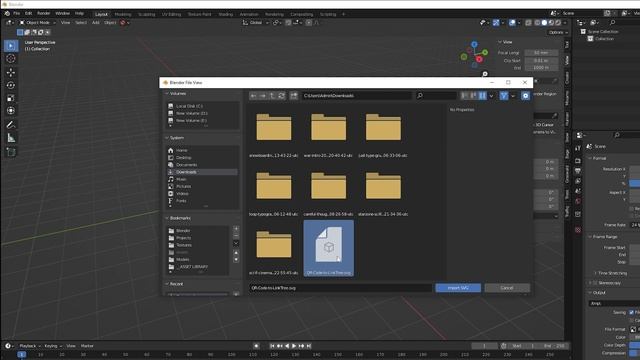Viewport: 640px width, 360px height.
Task: Select the Annotate tool
Action: click(x=11, y=125)
